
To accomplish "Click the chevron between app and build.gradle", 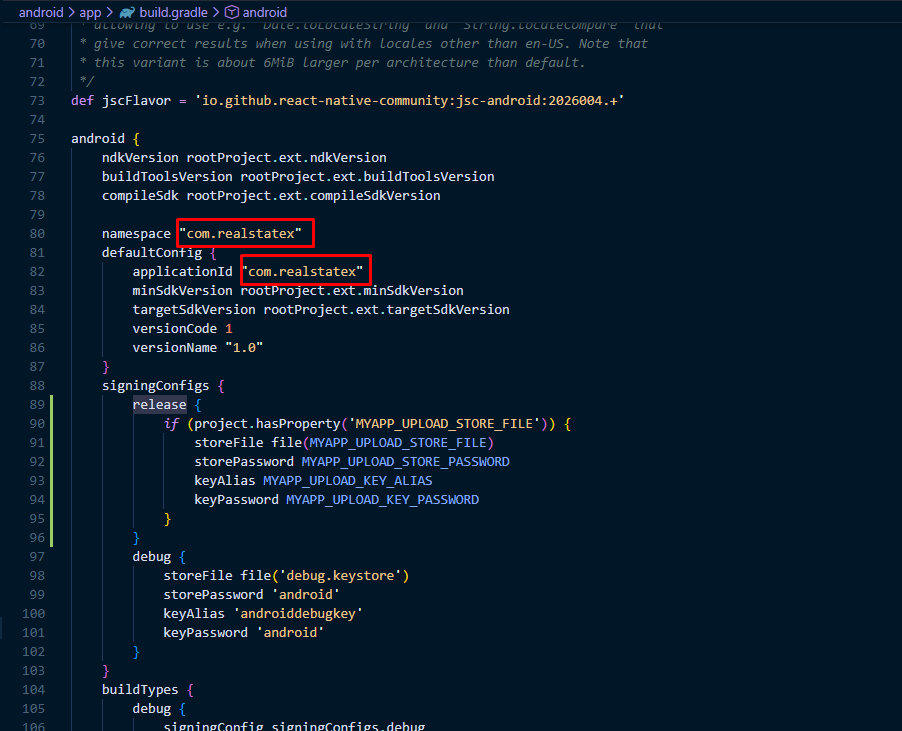I will point(110,13).
